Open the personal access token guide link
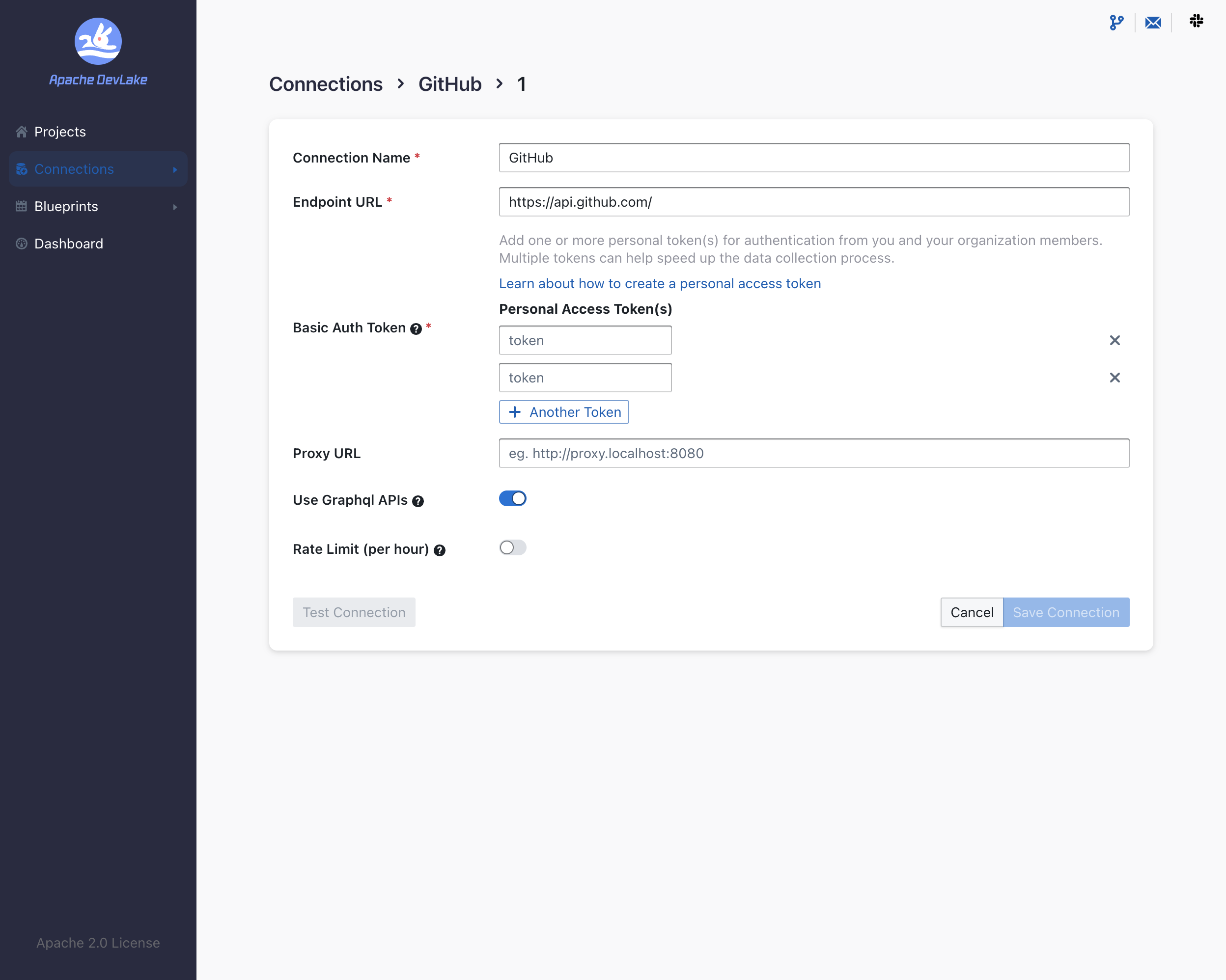 pos(660,283)
